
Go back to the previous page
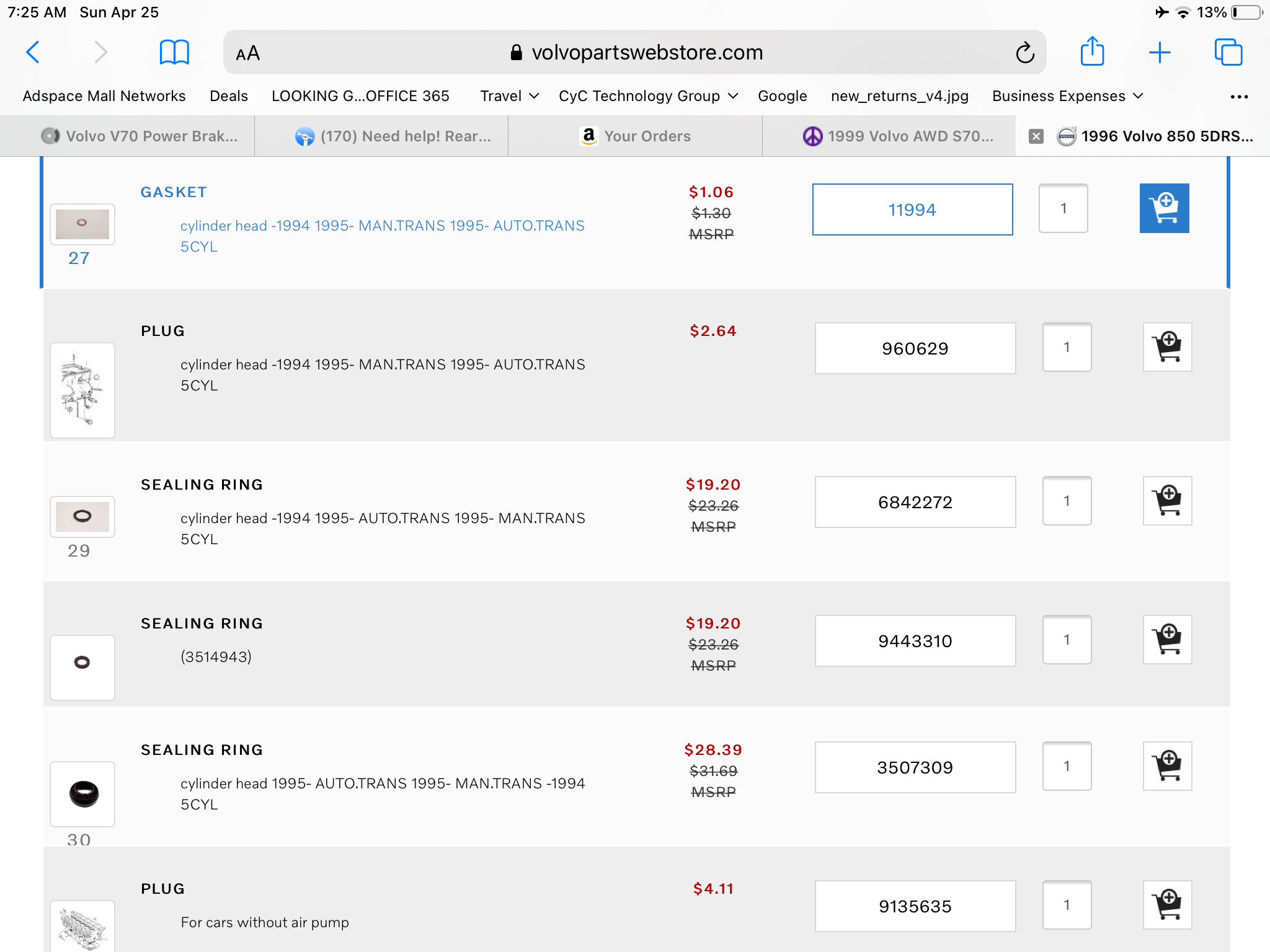[33, 52]
